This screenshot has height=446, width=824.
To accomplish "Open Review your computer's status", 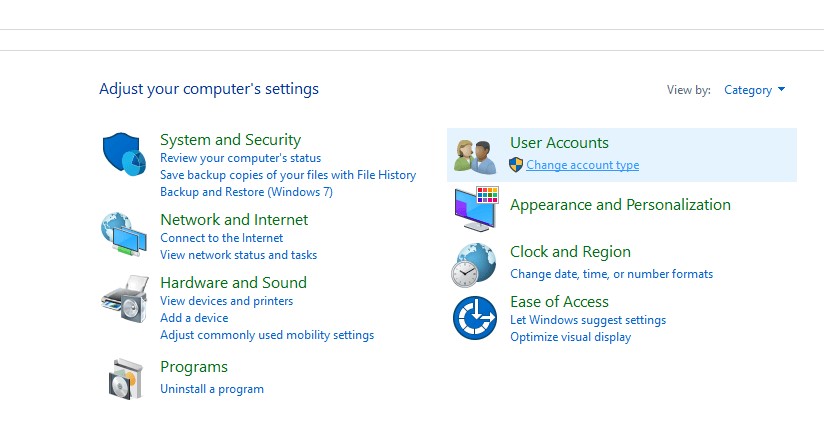I will coord(240,158).
